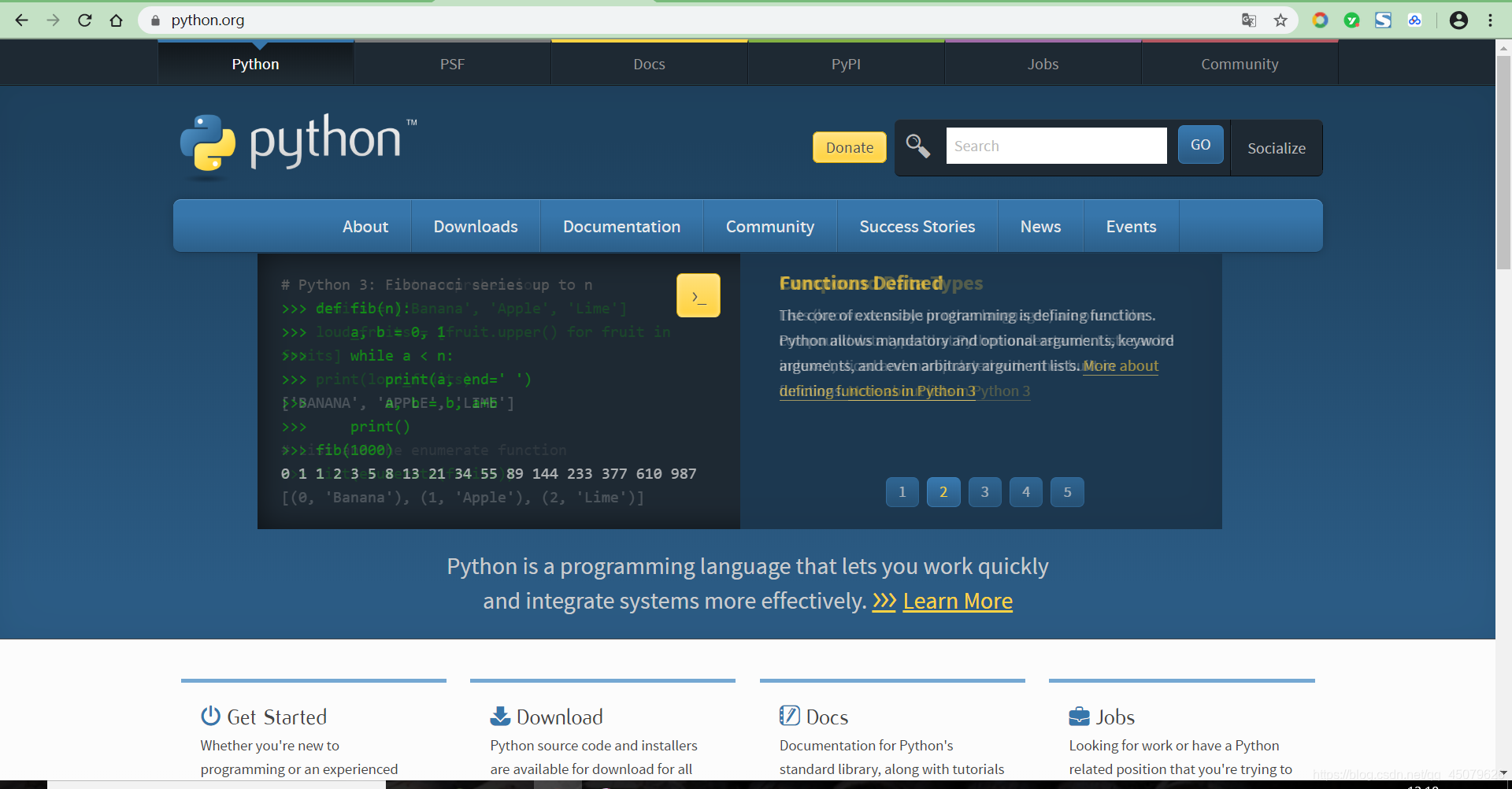Click the yellow Donate button
This screenshot has height=789, width=1512.
pos(850,147)
